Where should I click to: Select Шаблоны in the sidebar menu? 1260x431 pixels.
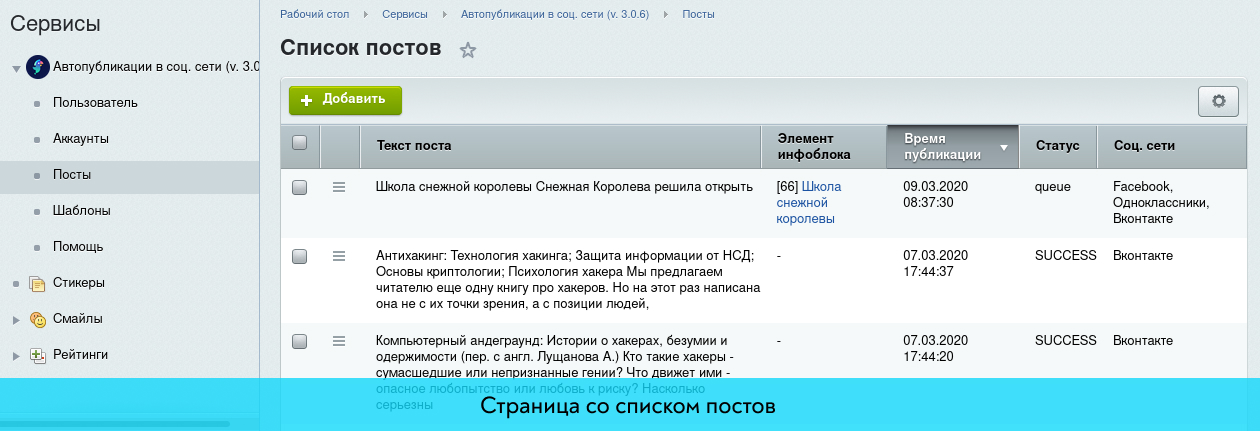[x=81, y=211]
